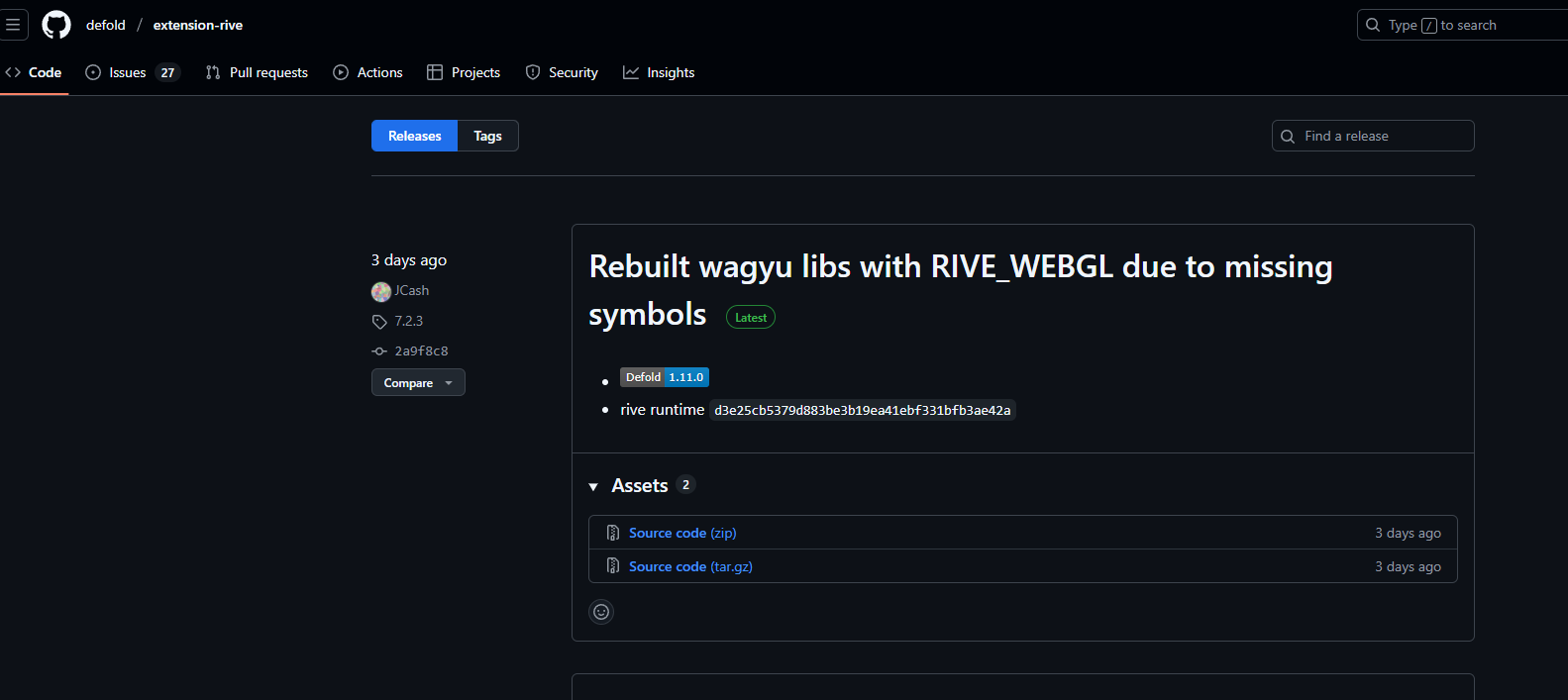Viewport: 1568px width, 700px height.
Task: Select the Tags view button
Action: (x=487, y=136)
